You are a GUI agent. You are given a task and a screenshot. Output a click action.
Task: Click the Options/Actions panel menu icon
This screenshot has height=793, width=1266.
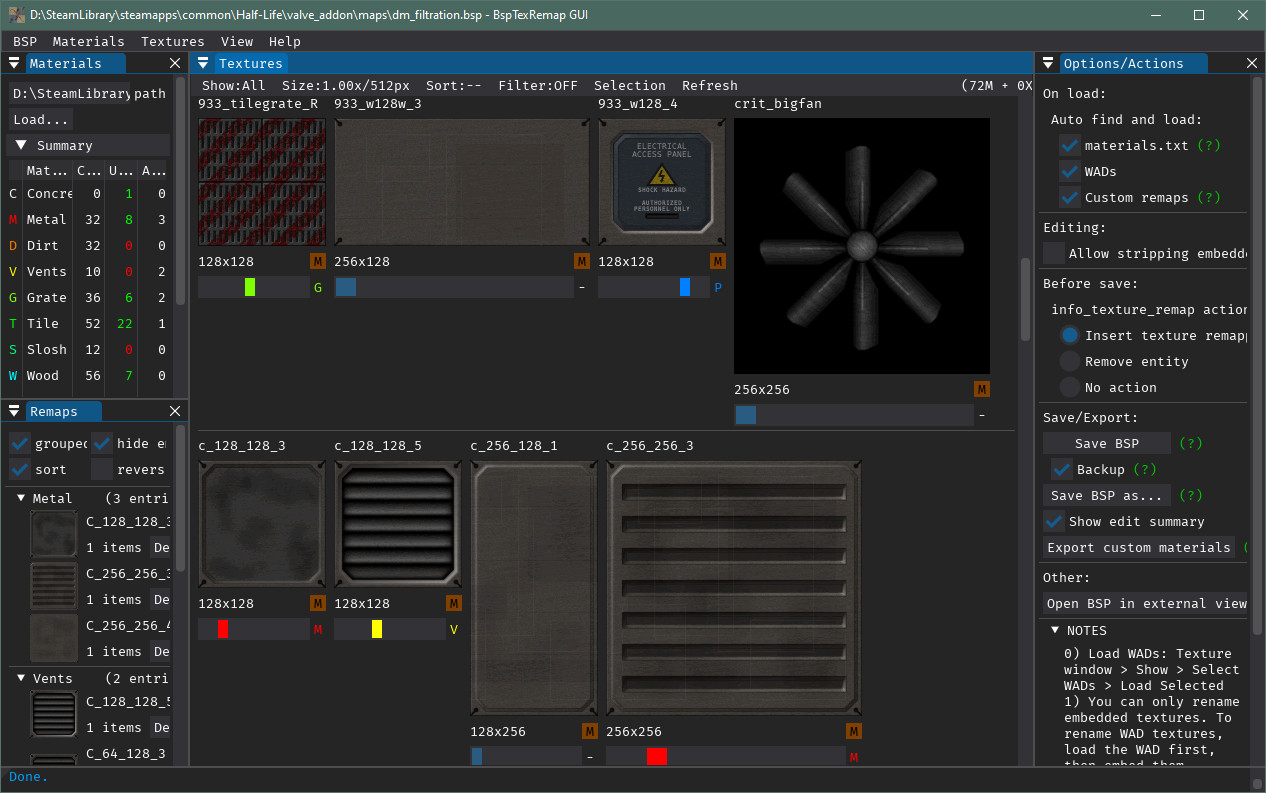click(x=1047, y=62)
